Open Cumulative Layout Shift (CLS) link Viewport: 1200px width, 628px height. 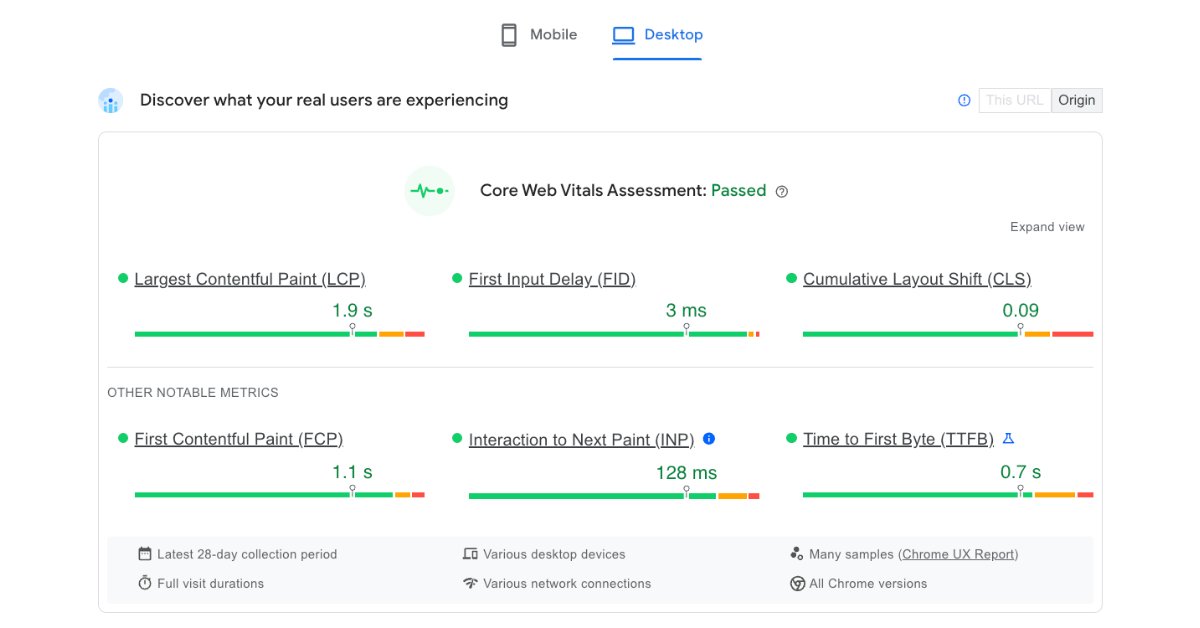[x=917, y=279]
